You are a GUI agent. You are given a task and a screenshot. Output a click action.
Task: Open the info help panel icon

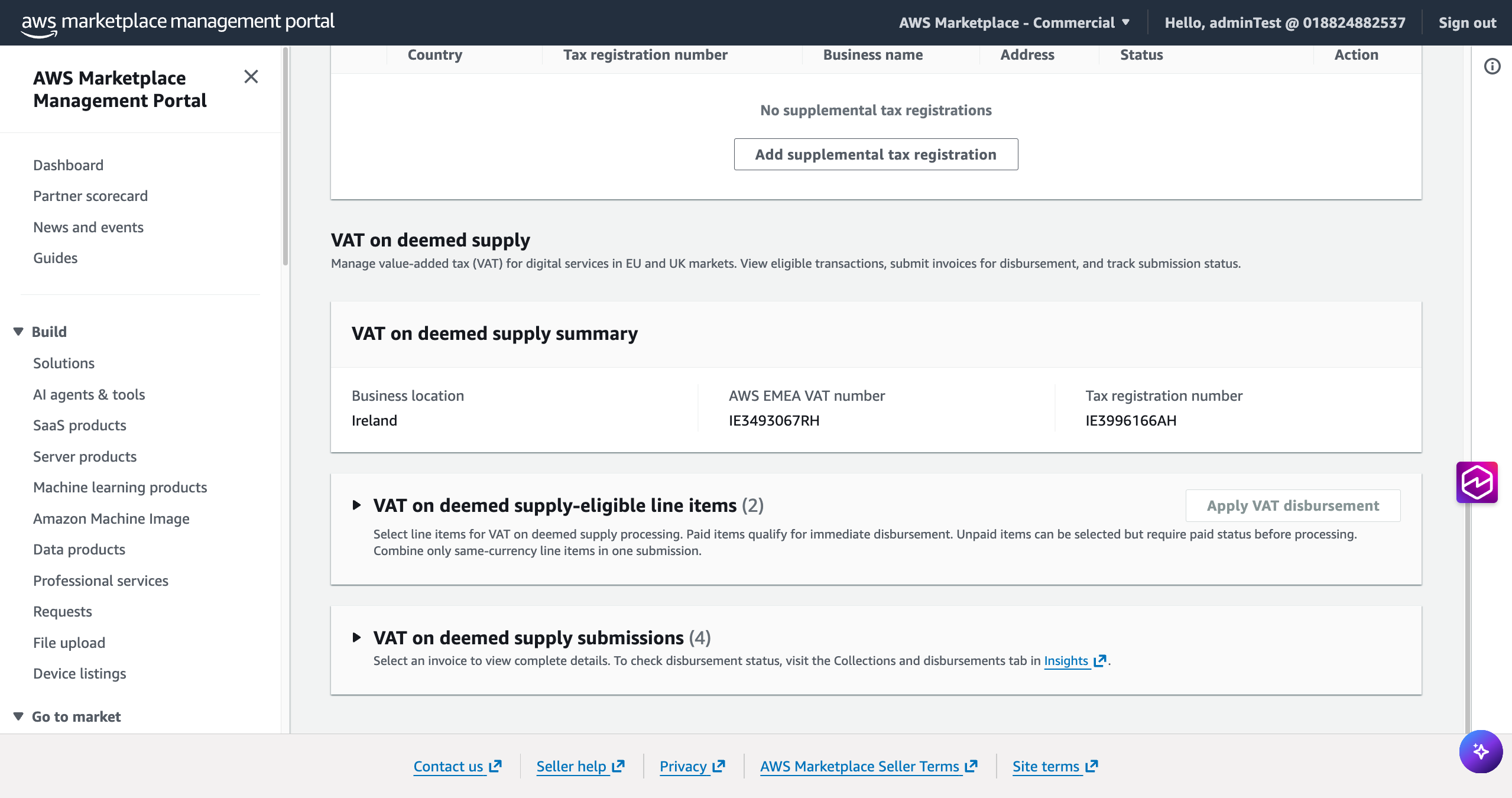pos(1492,66)
